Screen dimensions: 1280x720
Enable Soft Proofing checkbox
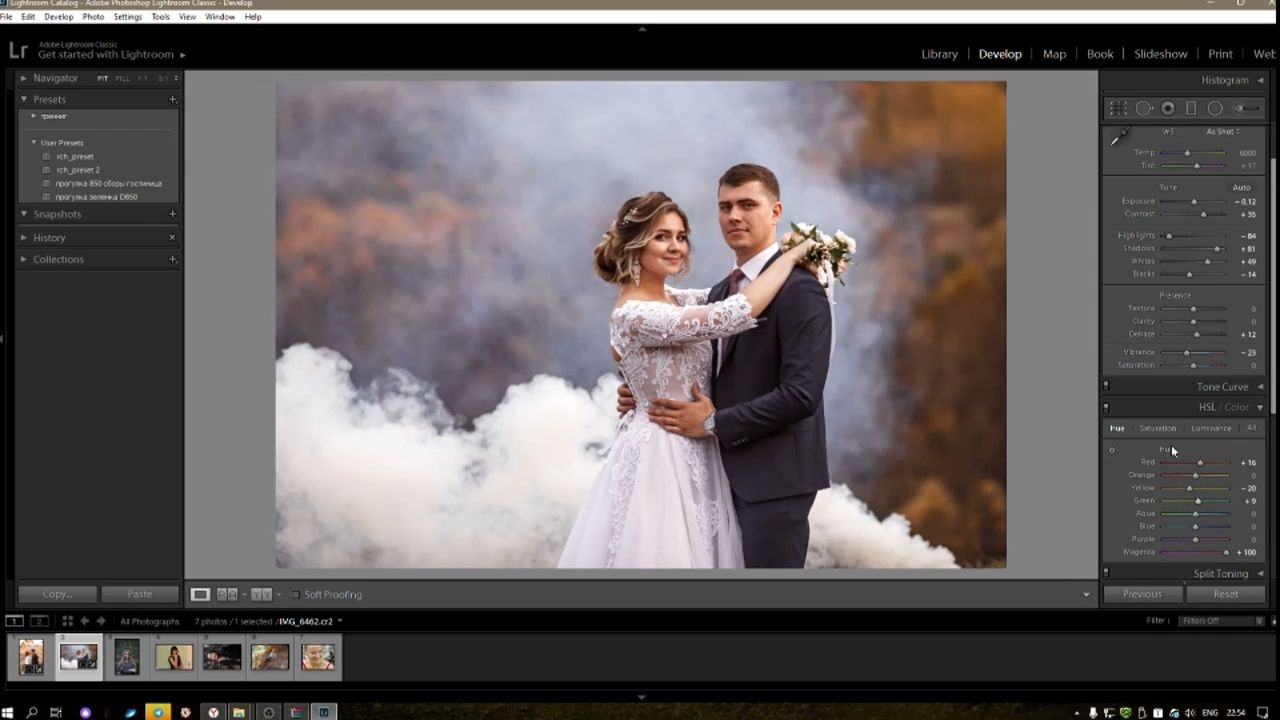pos(295,594)
